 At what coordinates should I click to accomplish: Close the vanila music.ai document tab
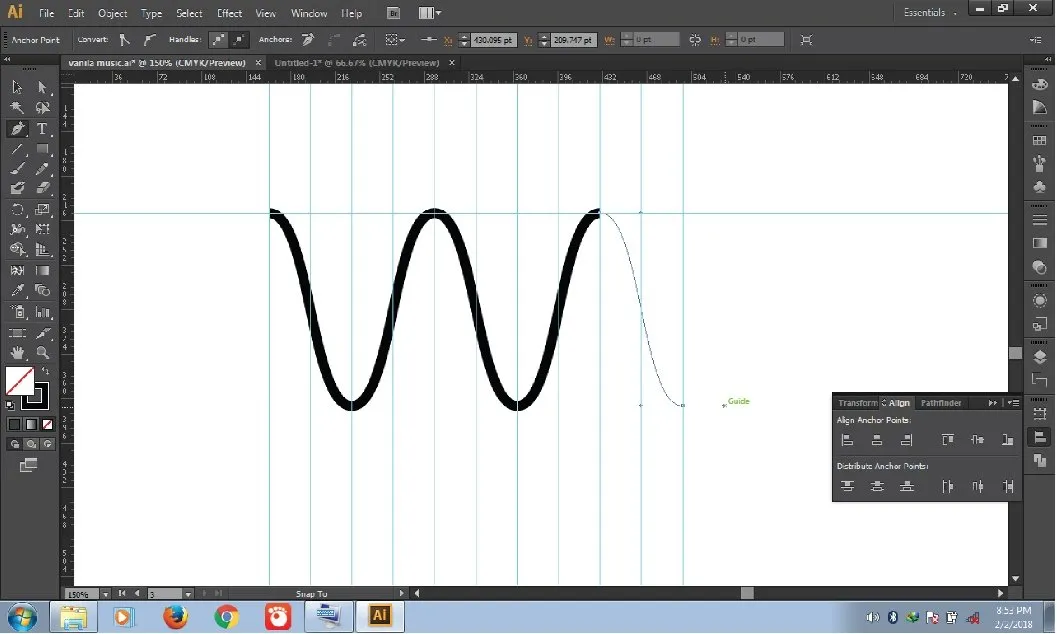258,63
